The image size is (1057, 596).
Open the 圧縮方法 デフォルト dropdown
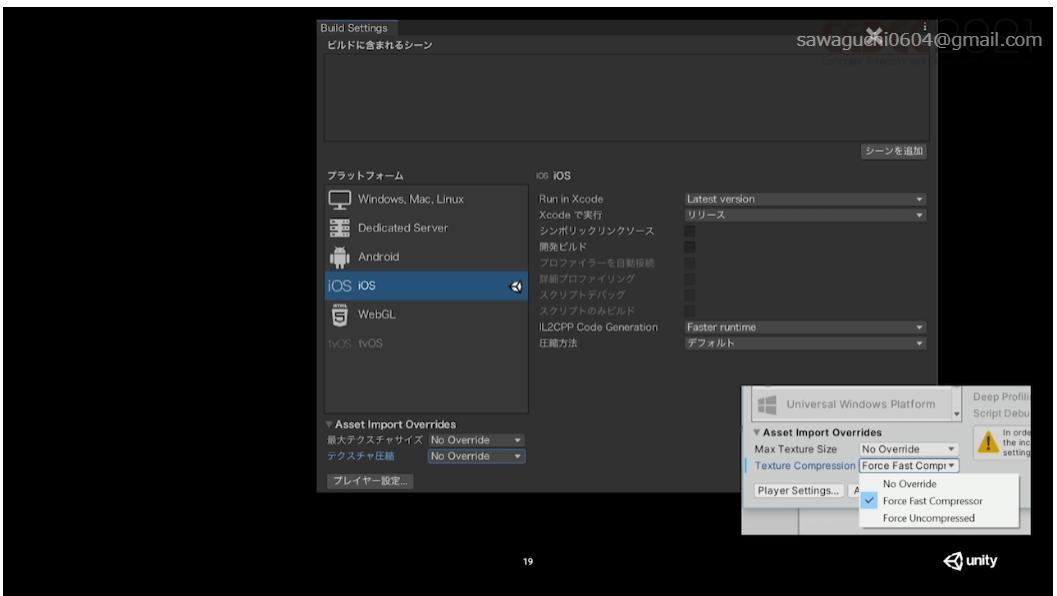click(805, 343)
